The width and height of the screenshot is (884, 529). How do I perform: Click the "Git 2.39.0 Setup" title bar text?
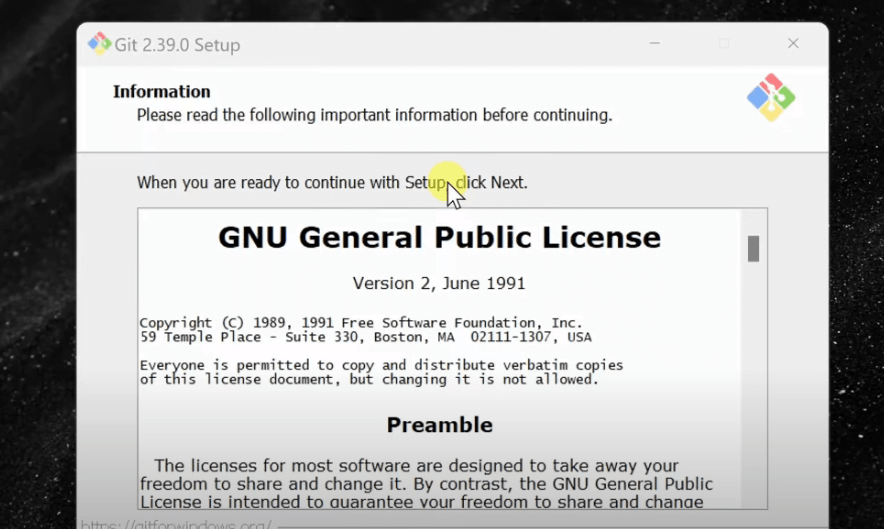[178, 45]
